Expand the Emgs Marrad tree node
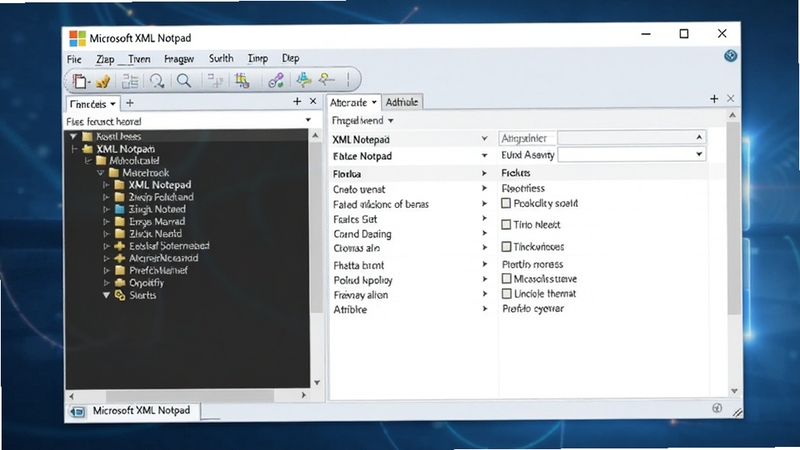The image size is (800, 450). pos(106,221)
